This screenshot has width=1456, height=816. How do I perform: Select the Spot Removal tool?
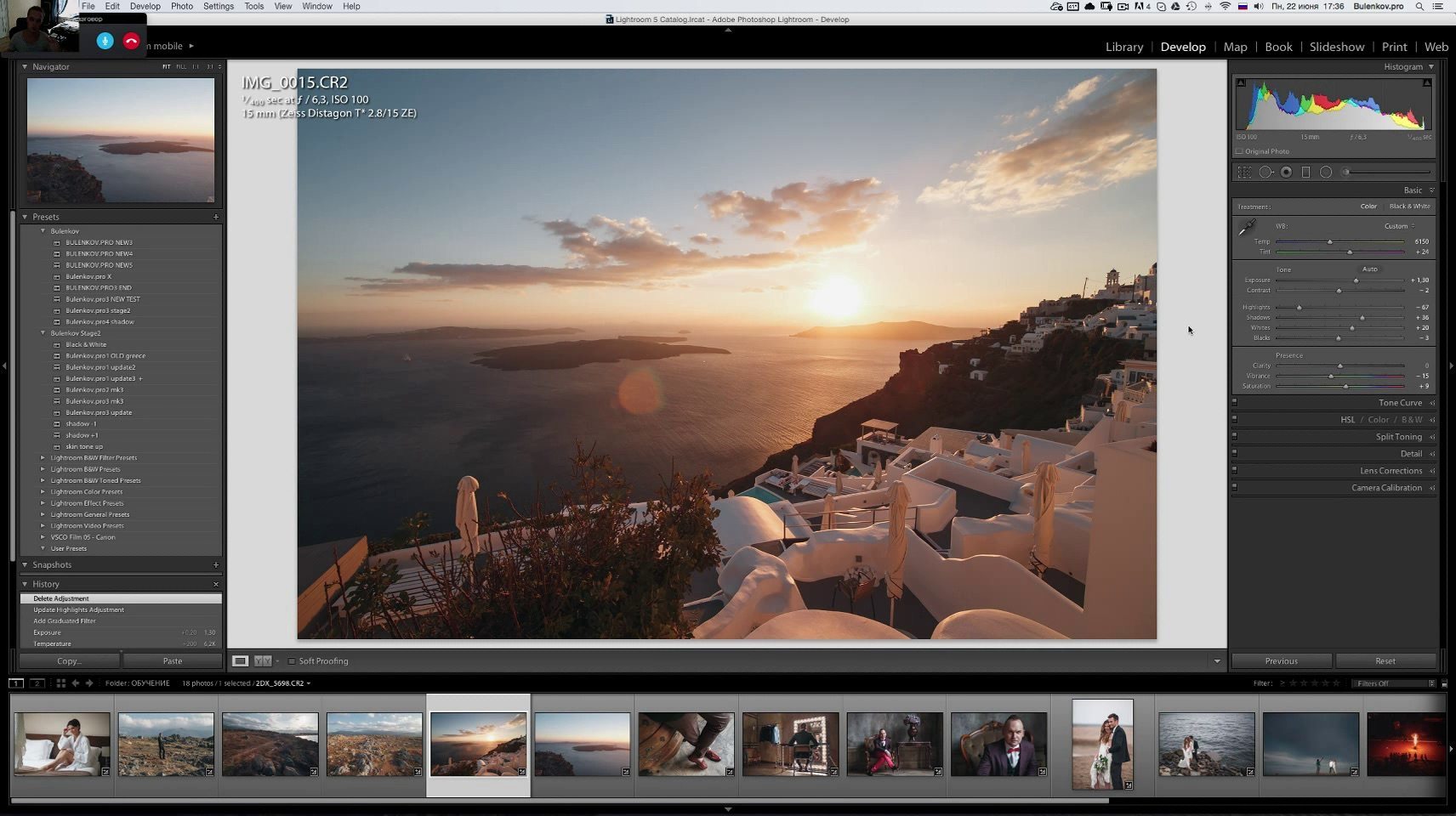click(1265, 173)
